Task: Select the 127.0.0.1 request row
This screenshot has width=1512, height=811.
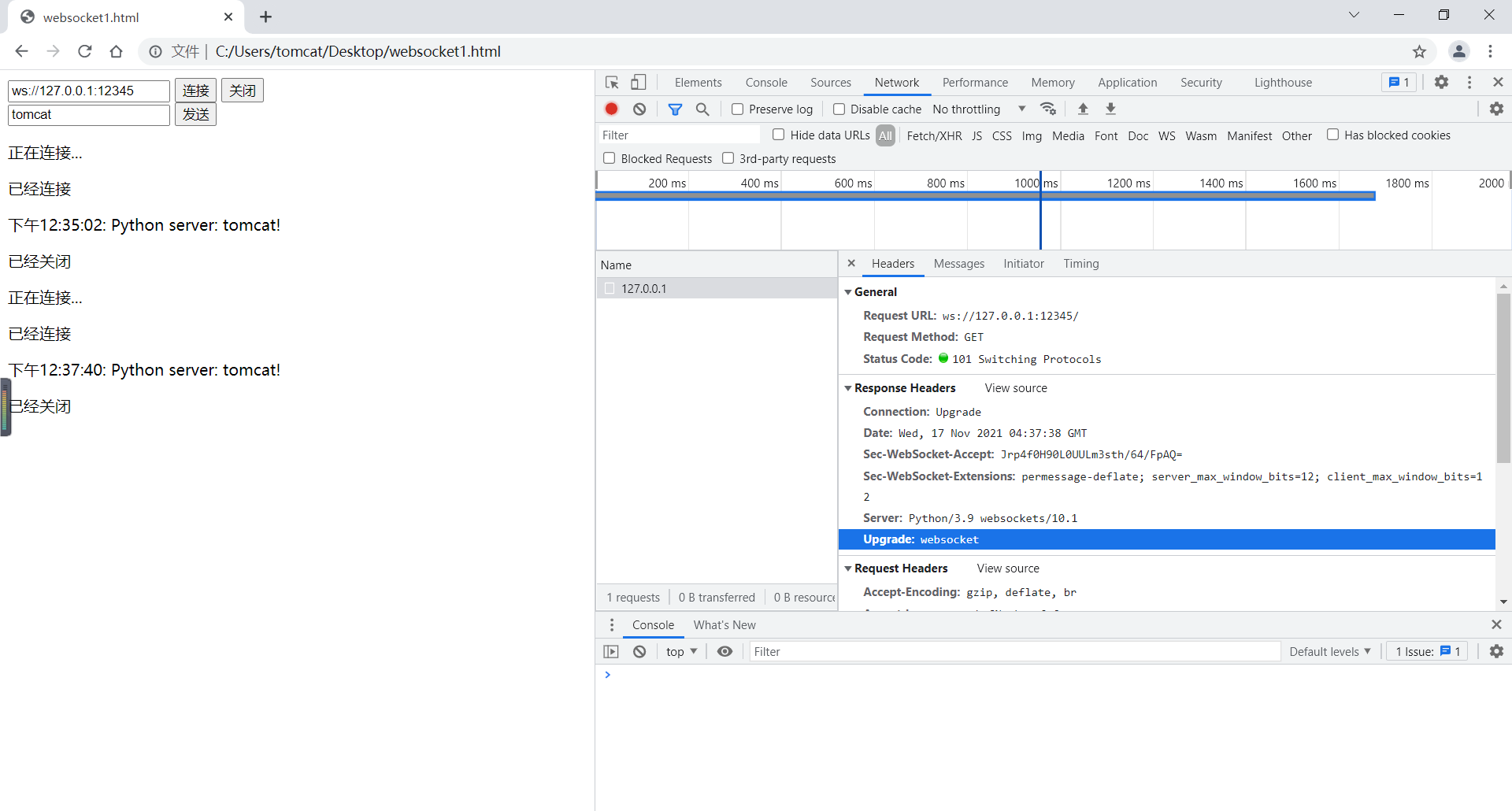Action: pyautogui.click(x=717, y=288)
